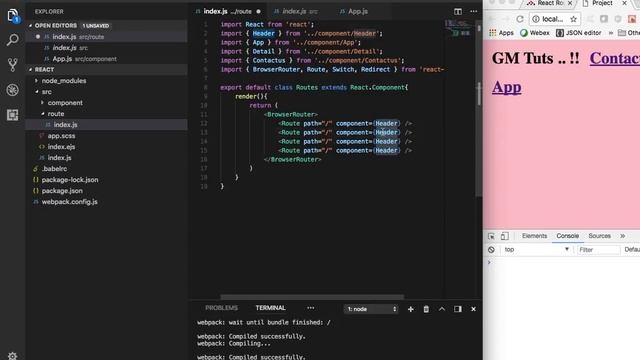The width and height of the screenshot is (640, 360).
Task: Switch to the React Router browser tab
Action: tap(549, 3)
